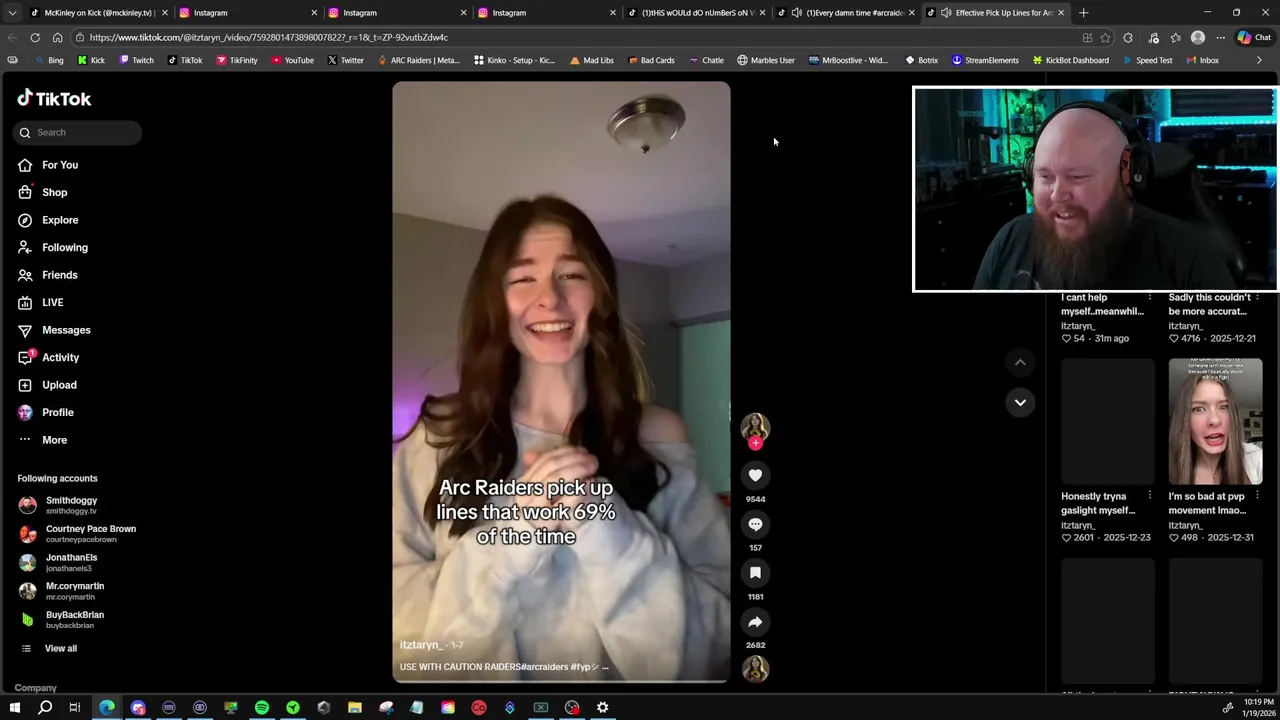
Task: Reload the page
Action: (x=35, y=37)
